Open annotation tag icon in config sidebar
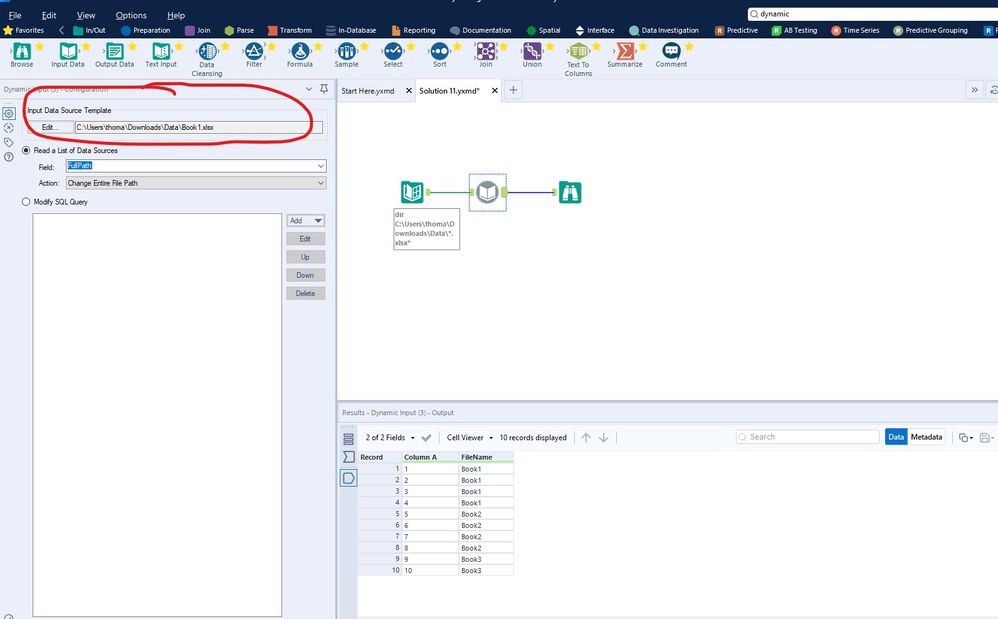 point(8,143)
